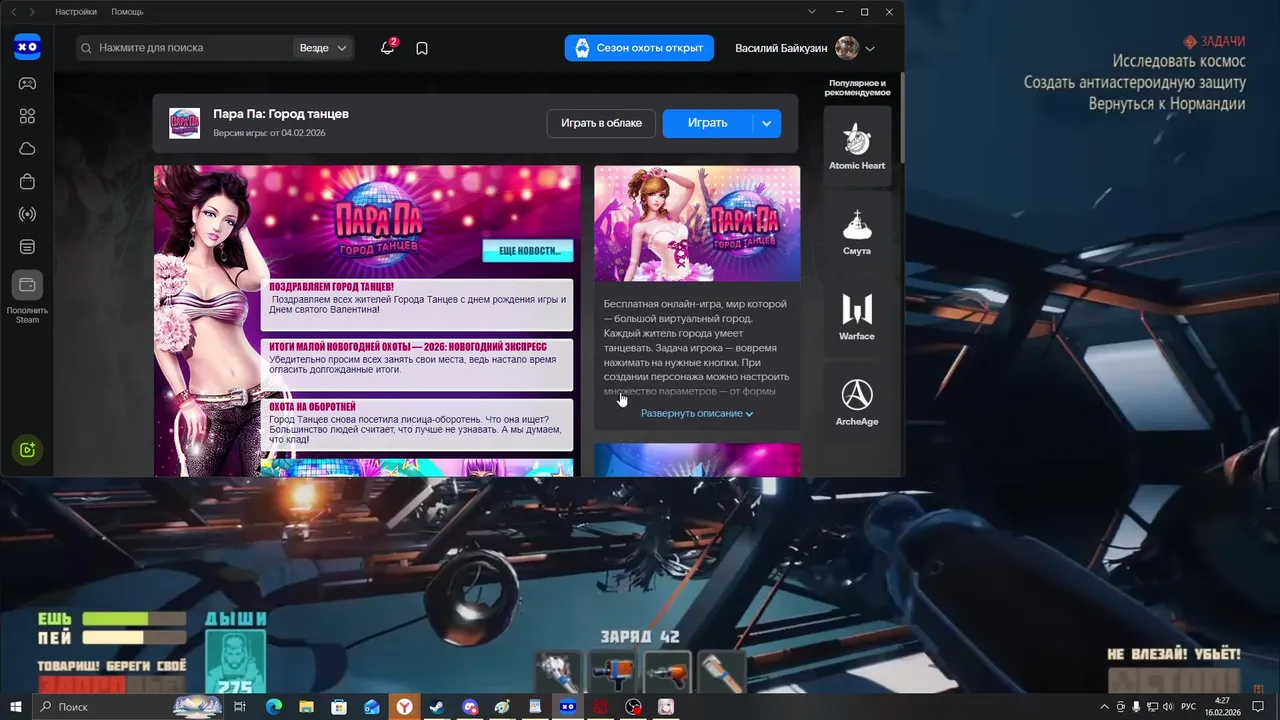Click the back navigation arrow
The height and width of the screenshot is (720, 1280).
click(13, 12)
